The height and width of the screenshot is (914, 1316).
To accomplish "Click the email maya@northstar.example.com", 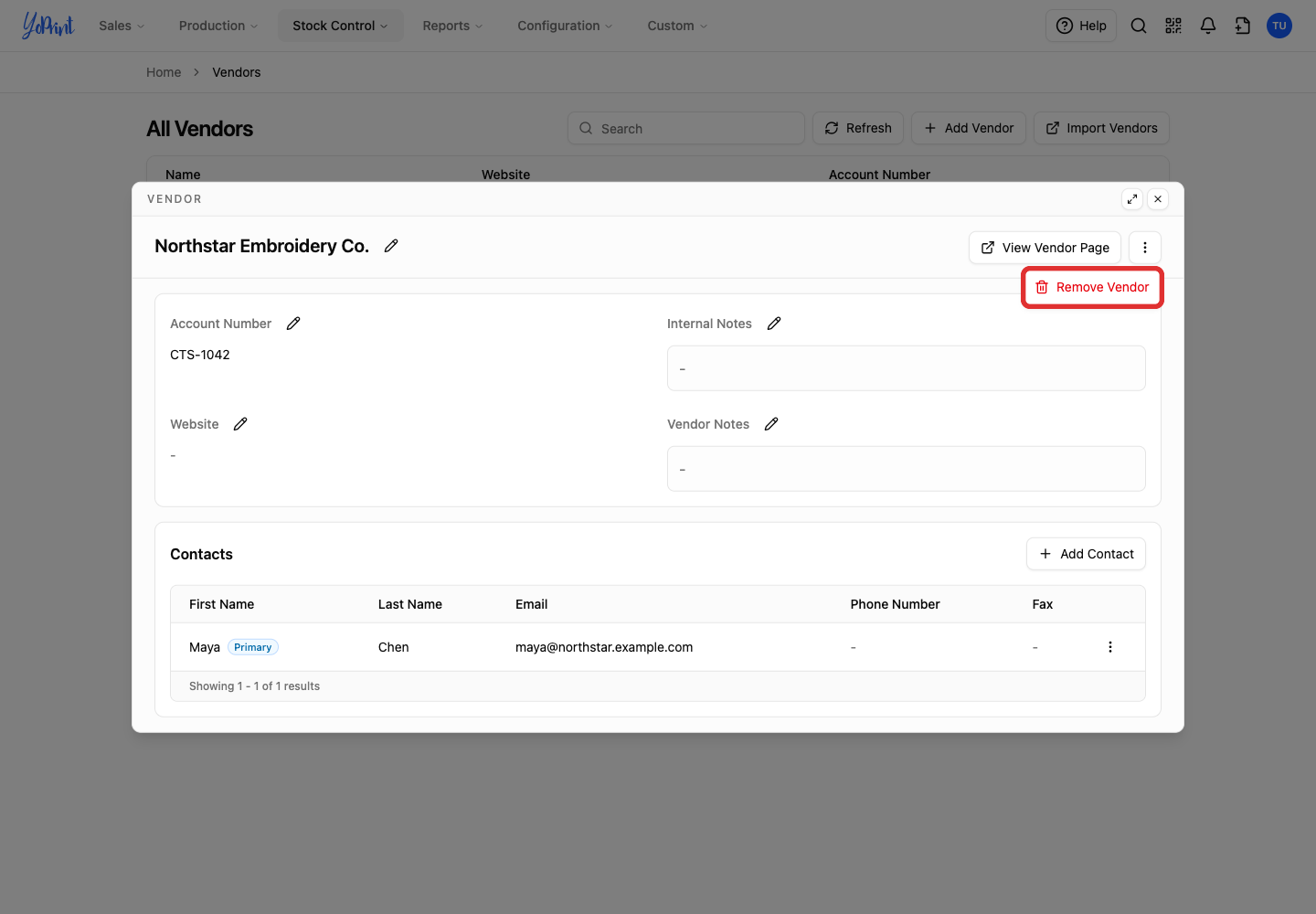I will click(604, 647).
